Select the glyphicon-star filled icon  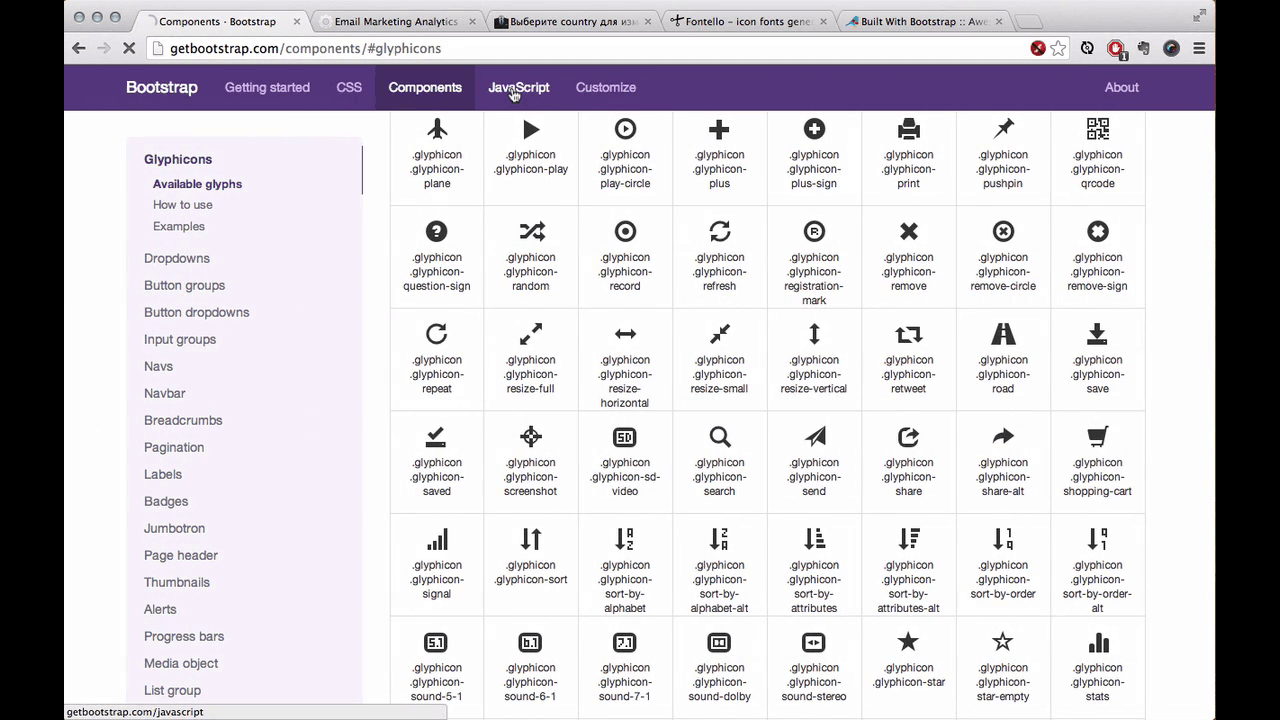(x=908, y=642)
